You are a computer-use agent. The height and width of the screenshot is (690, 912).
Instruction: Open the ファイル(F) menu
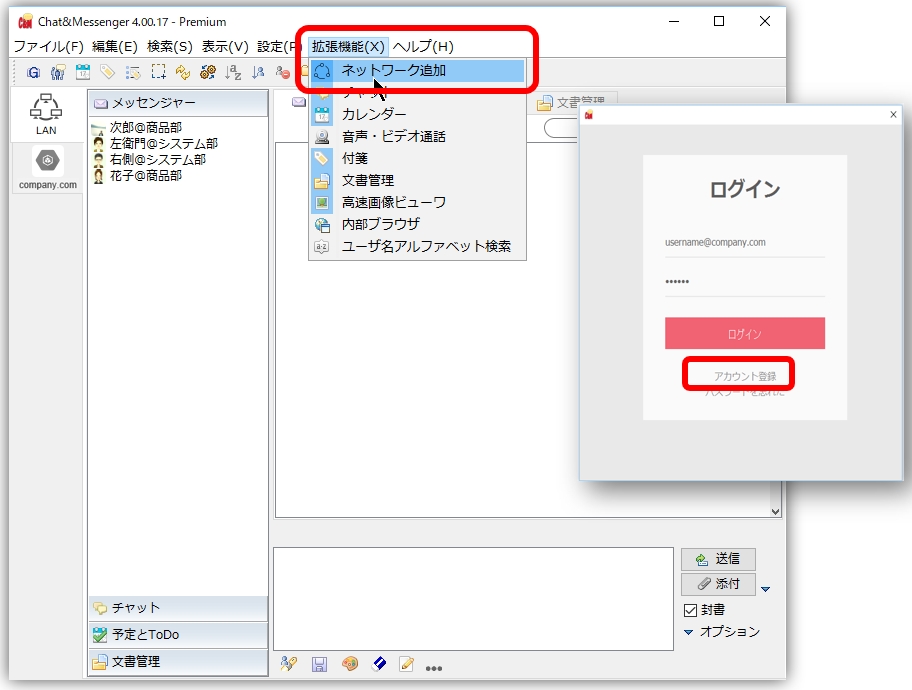(48, 46)
